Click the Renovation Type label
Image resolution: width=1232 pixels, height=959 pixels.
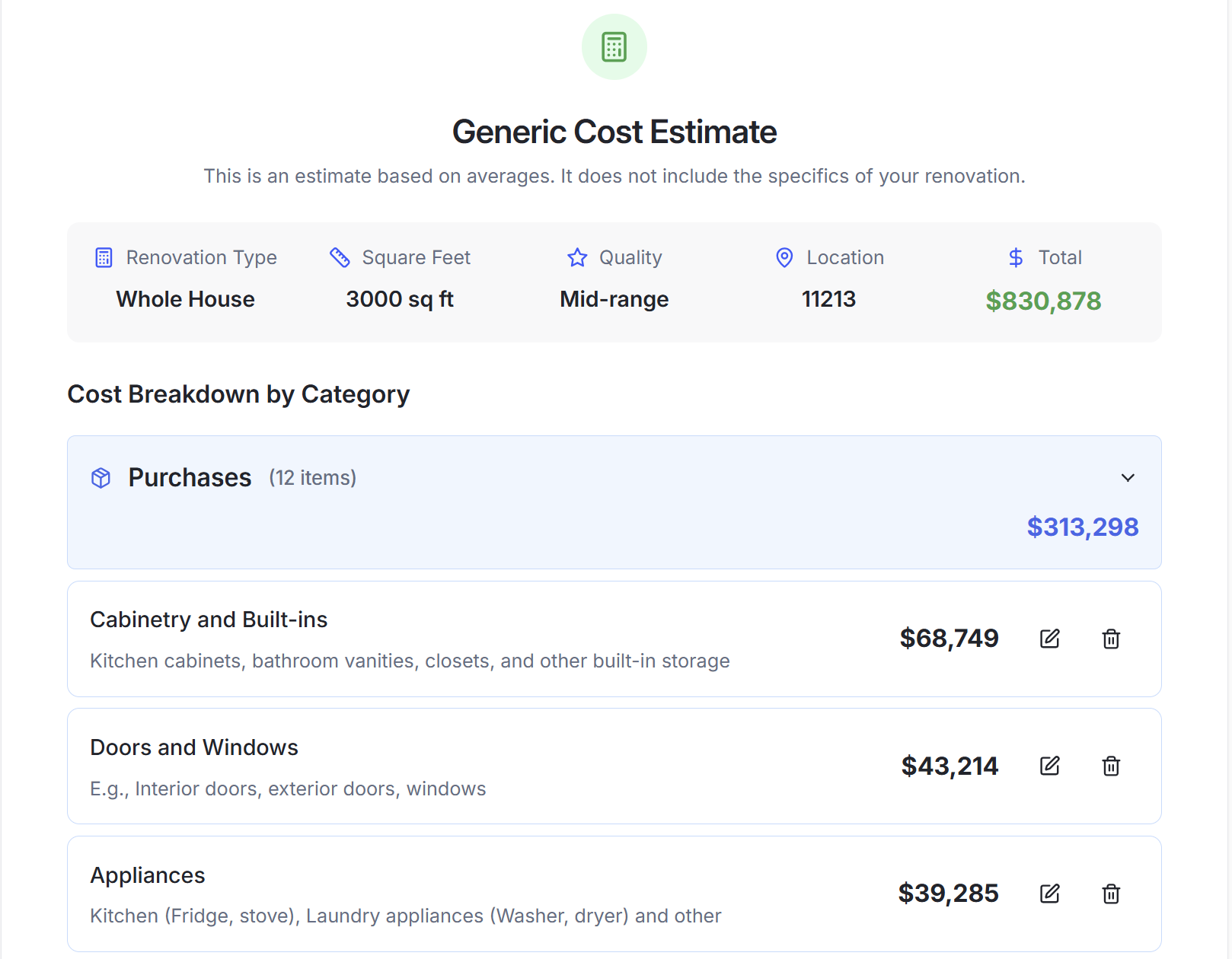[202, 257]
